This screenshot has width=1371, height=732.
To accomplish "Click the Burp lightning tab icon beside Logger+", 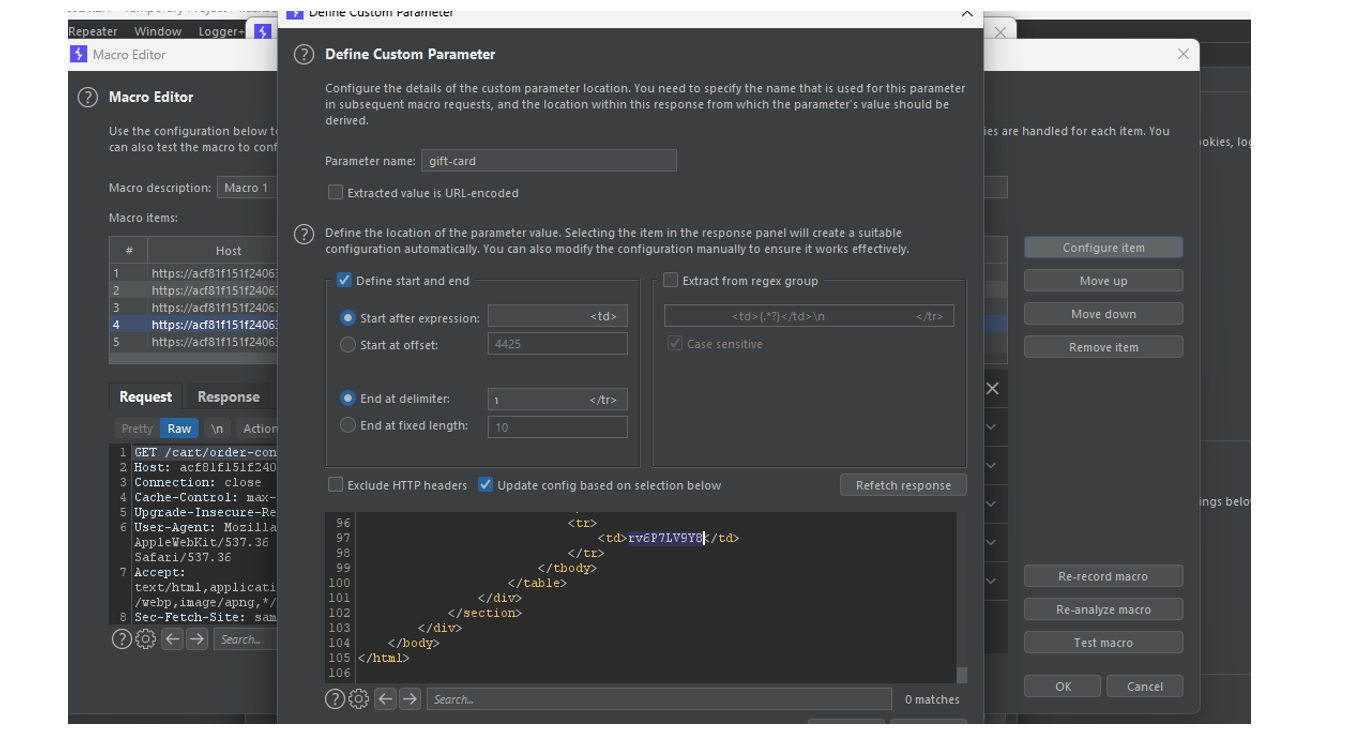I will tap(263, 31).
